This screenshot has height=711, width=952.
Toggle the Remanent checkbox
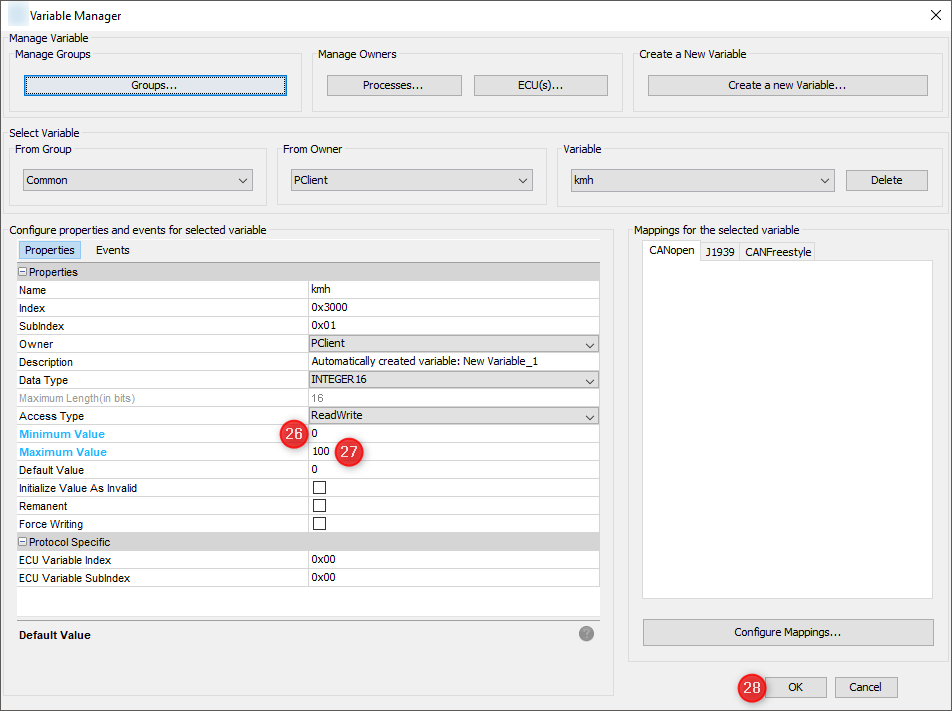pyautogui.click(x=320, y=506)
